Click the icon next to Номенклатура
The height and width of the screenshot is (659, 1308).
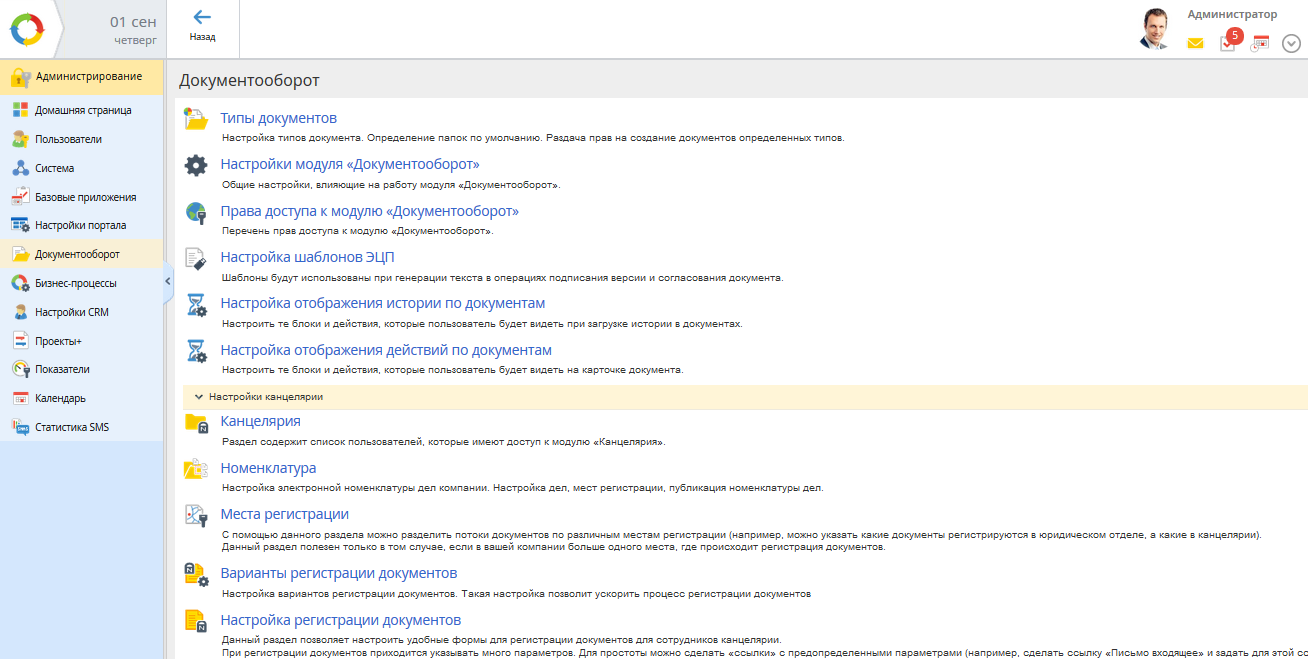[x=196, y=469]
